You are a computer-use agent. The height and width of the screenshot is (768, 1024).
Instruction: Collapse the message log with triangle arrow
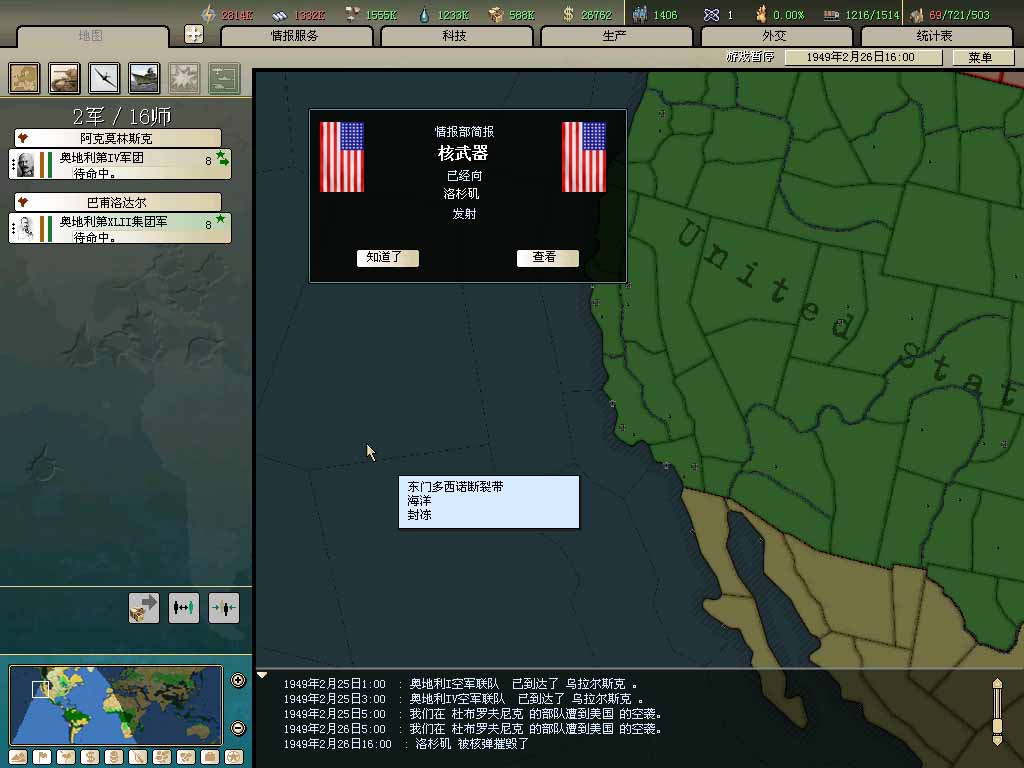pos(262,675)
